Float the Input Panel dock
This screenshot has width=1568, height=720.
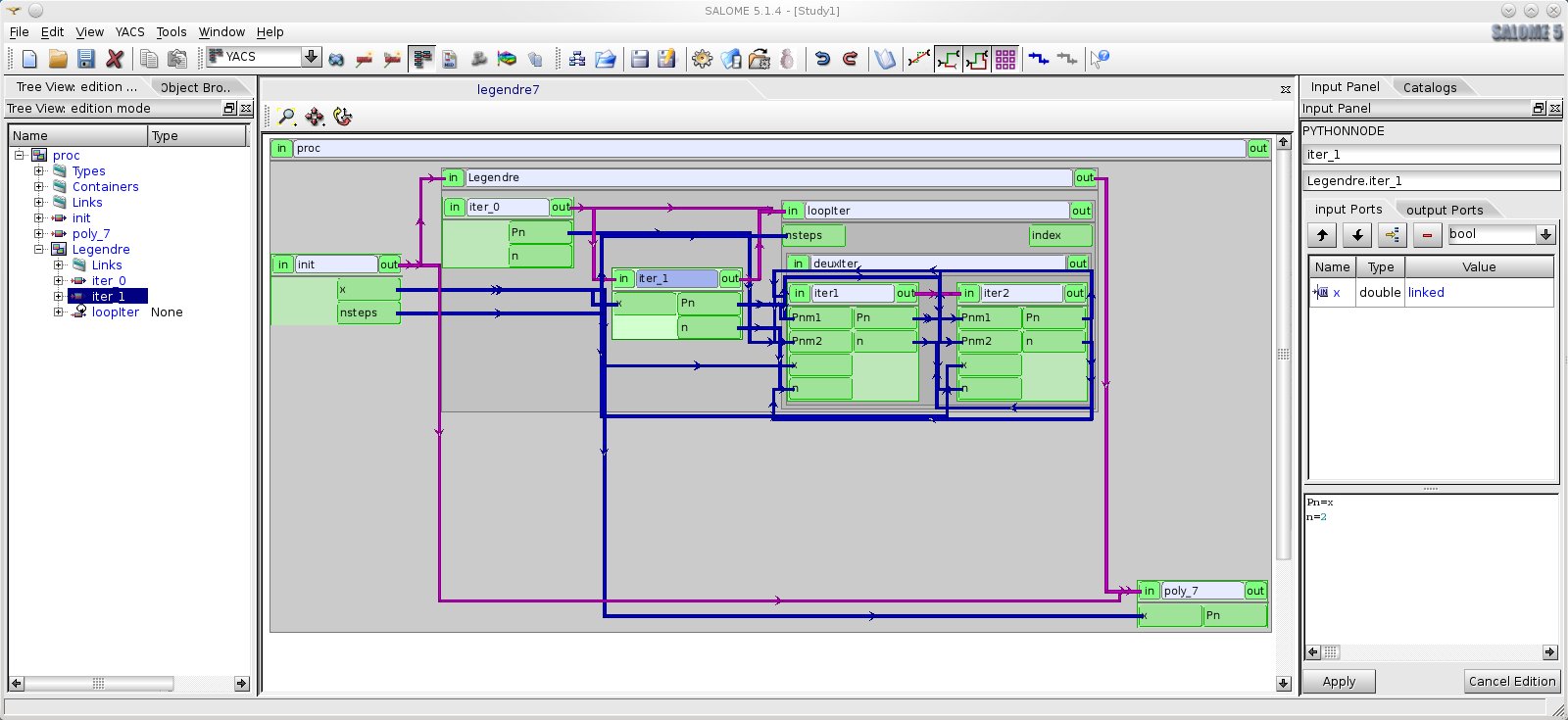coord(1539,109)
